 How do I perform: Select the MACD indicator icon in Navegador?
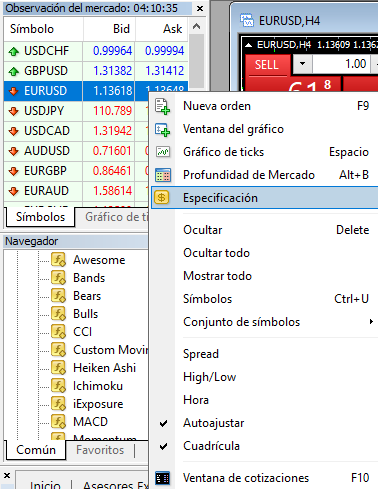[x=58, y=422]
